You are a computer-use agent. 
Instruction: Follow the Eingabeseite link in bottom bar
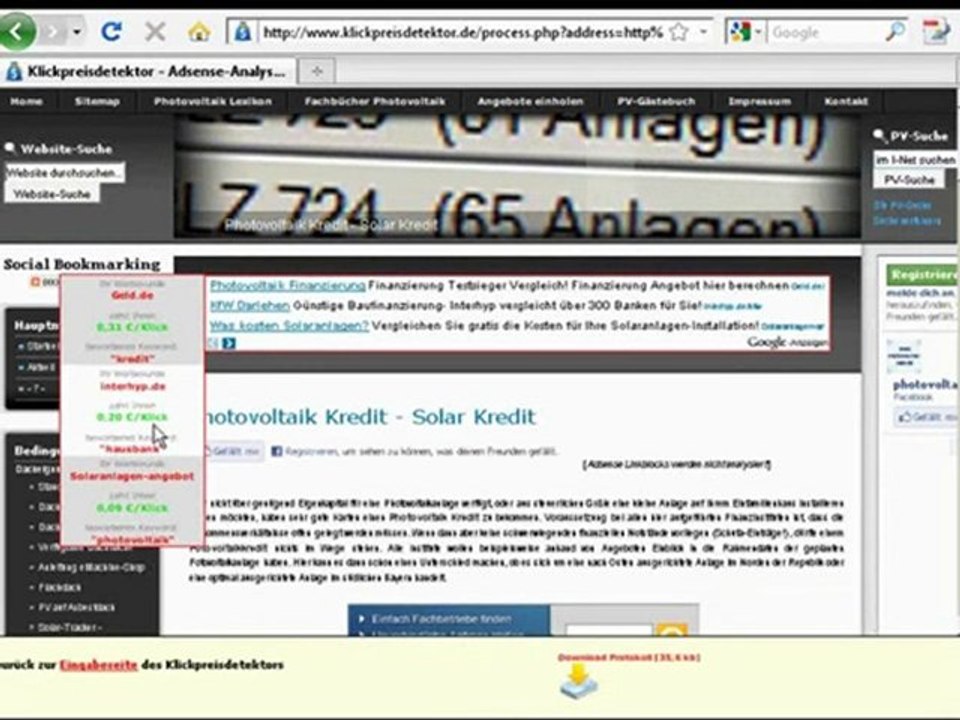[x=98, y=664]
